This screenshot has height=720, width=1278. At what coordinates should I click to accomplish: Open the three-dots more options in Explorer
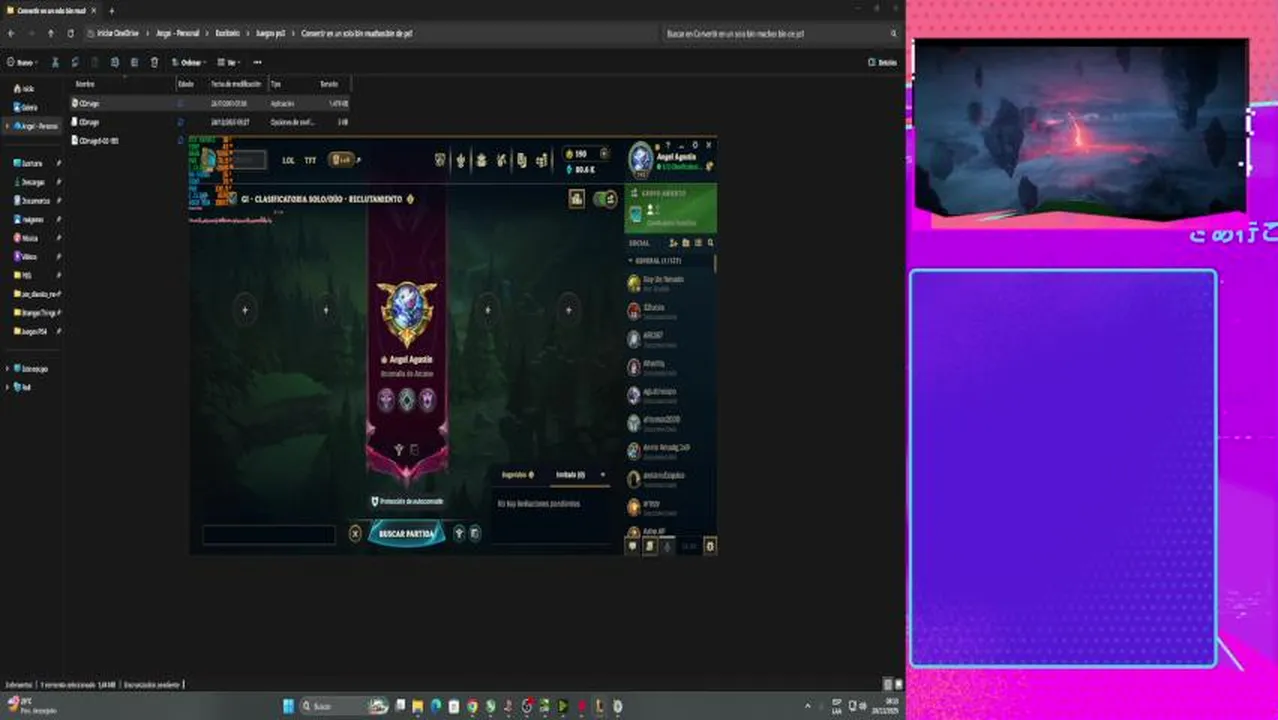(x=257, y=62)
